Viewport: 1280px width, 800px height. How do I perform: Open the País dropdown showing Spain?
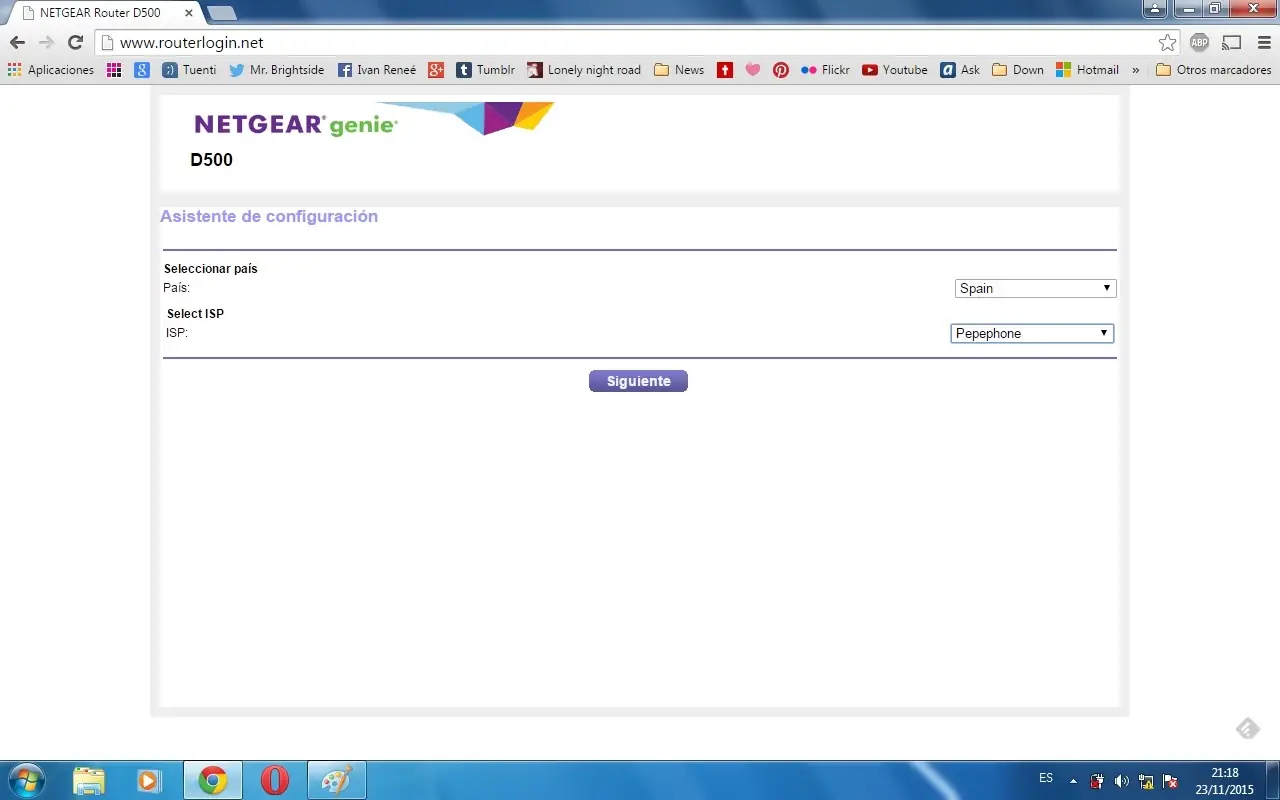click(1035, 288)
